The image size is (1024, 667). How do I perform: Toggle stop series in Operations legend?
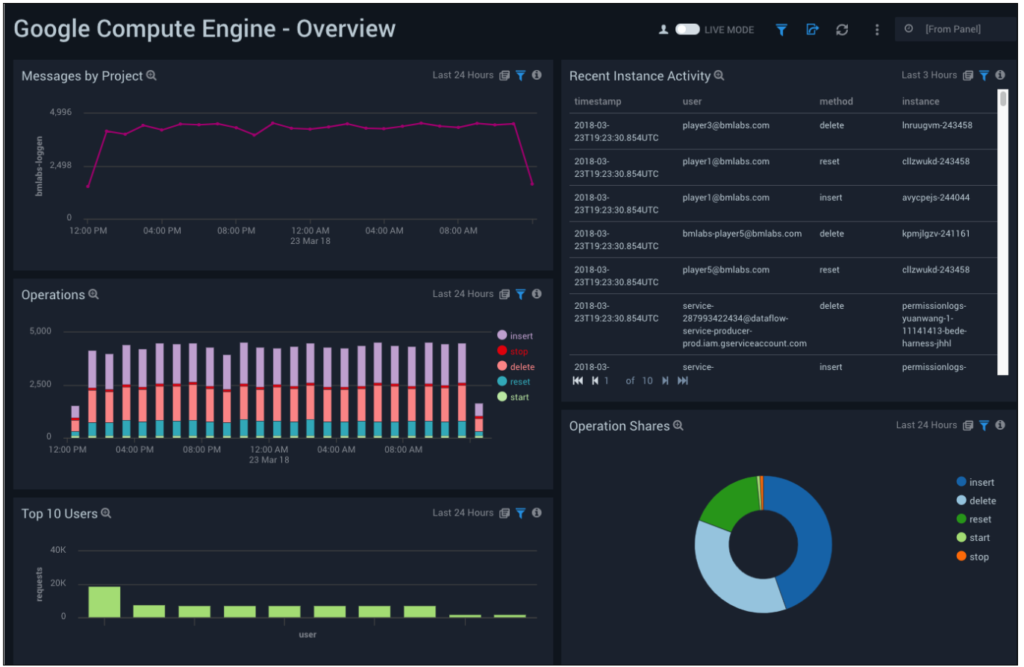pos(513,351)
